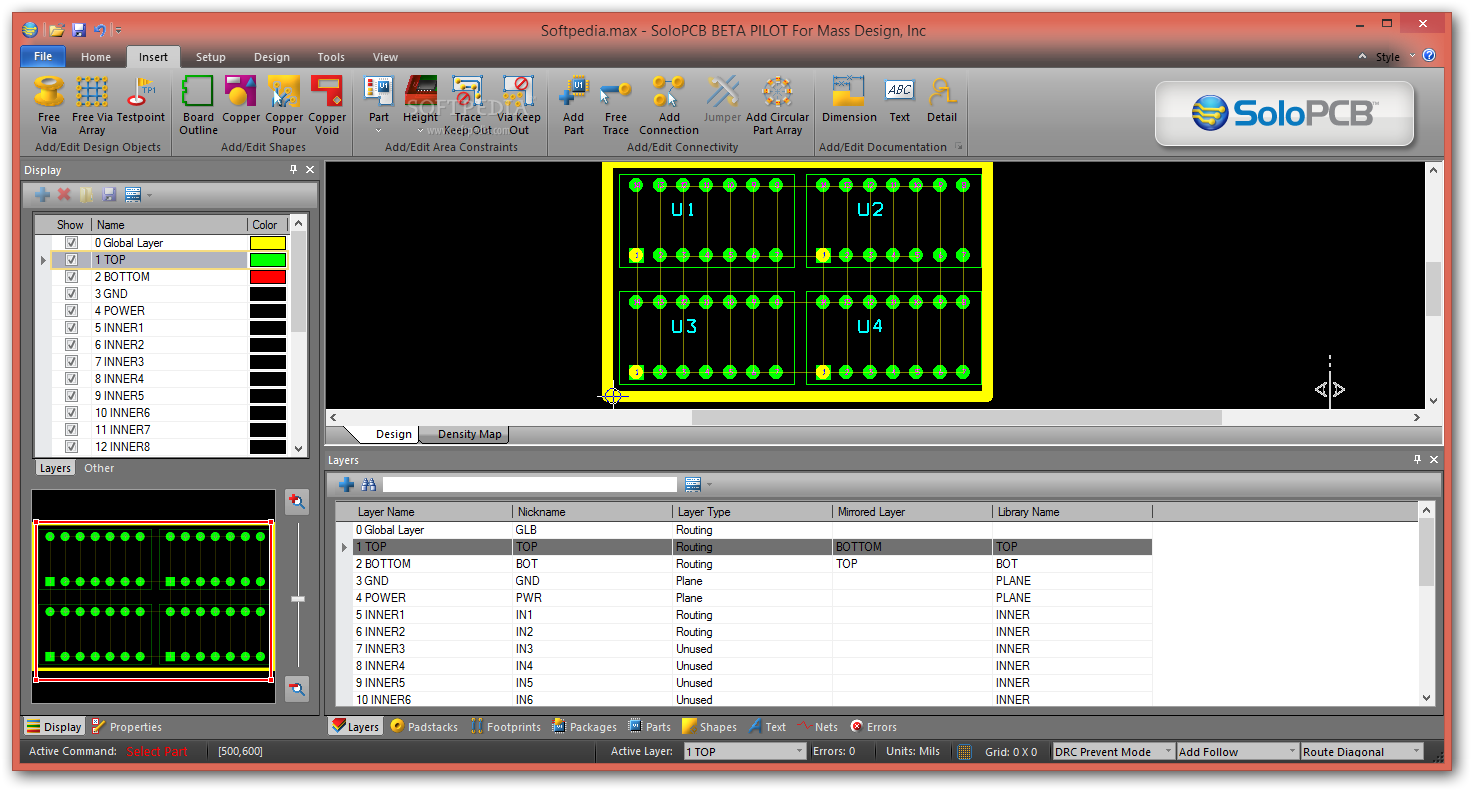The image size is (1472, 791).
Task: Select the Trace Keep Out tool
Action: (x=468, y=106)
